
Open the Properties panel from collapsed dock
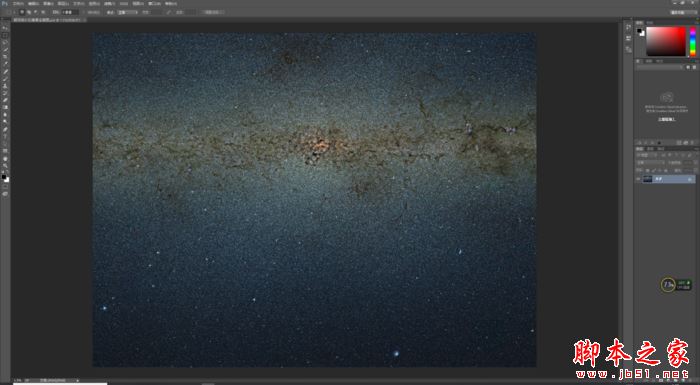coord(629,38)
